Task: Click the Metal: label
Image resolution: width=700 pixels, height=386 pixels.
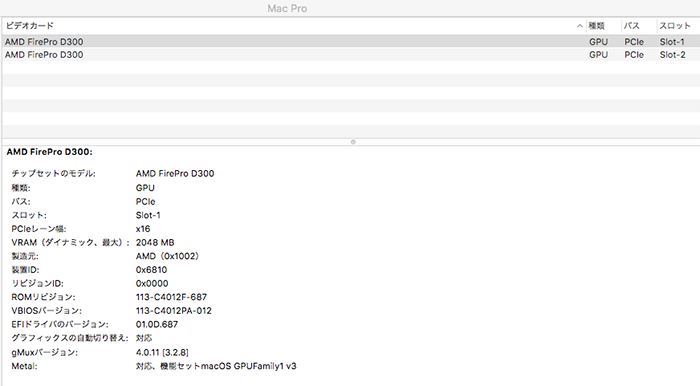Action: coord(25,366)
